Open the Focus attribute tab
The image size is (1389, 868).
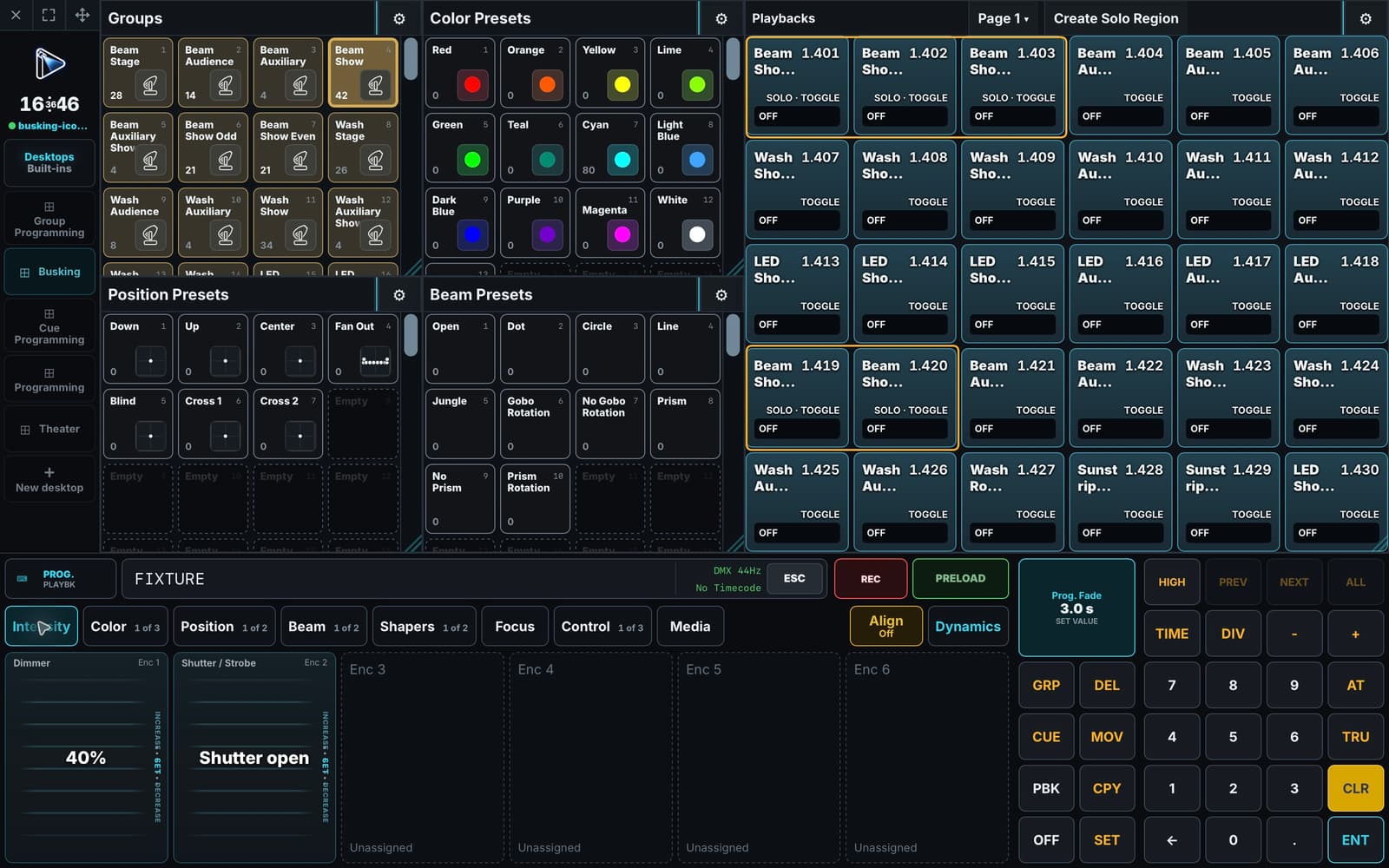[515, 627]
